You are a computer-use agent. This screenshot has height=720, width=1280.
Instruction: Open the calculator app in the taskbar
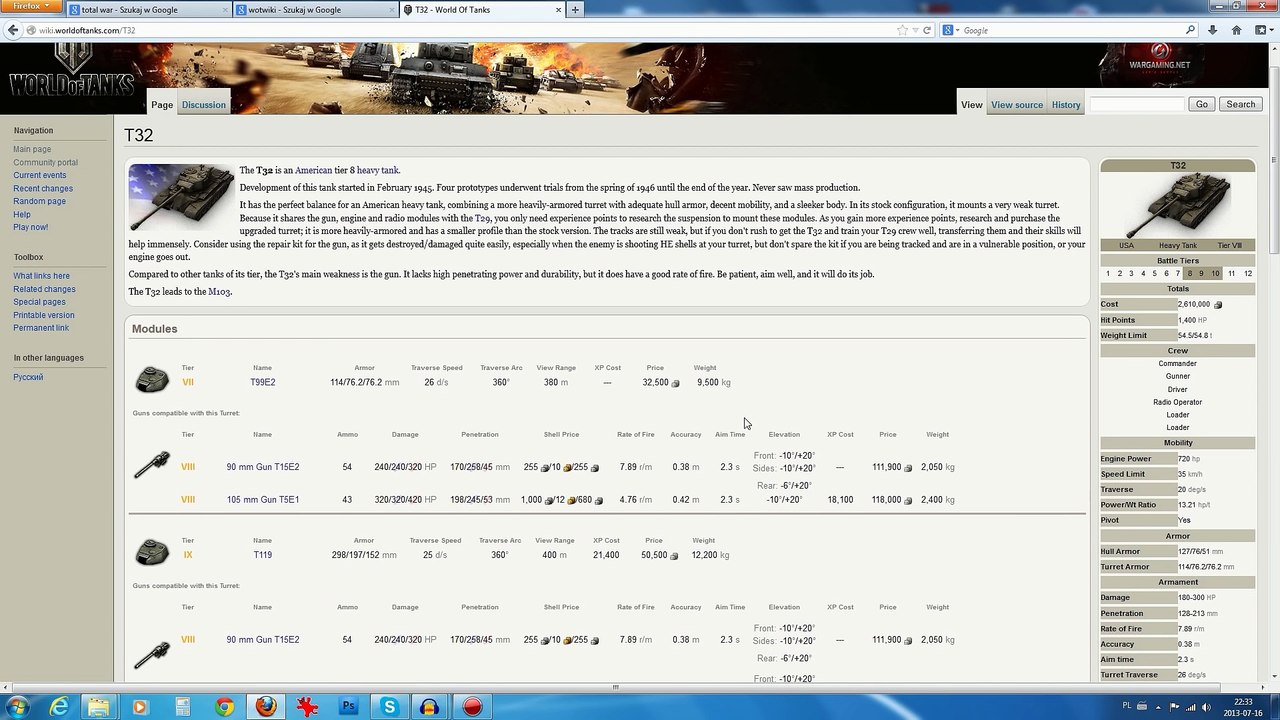pyautogui.click(x=183, y=707)
